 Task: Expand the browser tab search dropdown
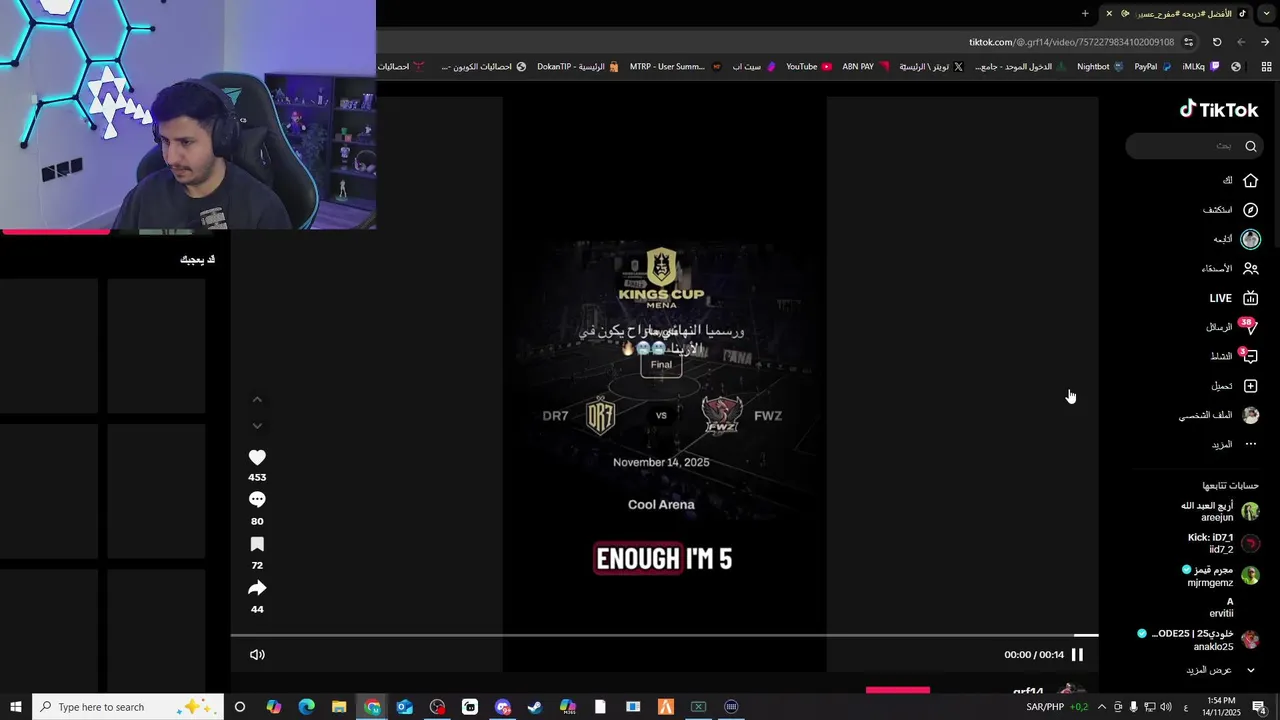[1266, 13]
